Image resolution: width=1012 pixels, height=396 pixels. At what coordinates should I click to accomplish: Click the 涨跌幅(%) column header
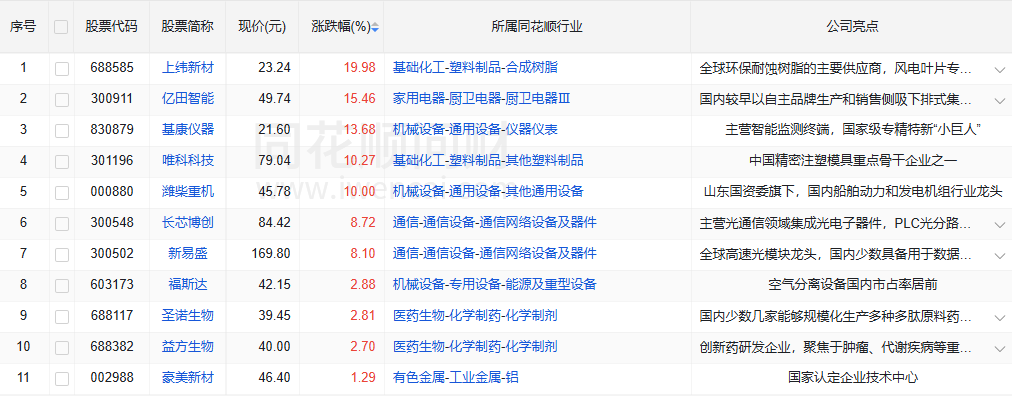(x=341, y=27)
